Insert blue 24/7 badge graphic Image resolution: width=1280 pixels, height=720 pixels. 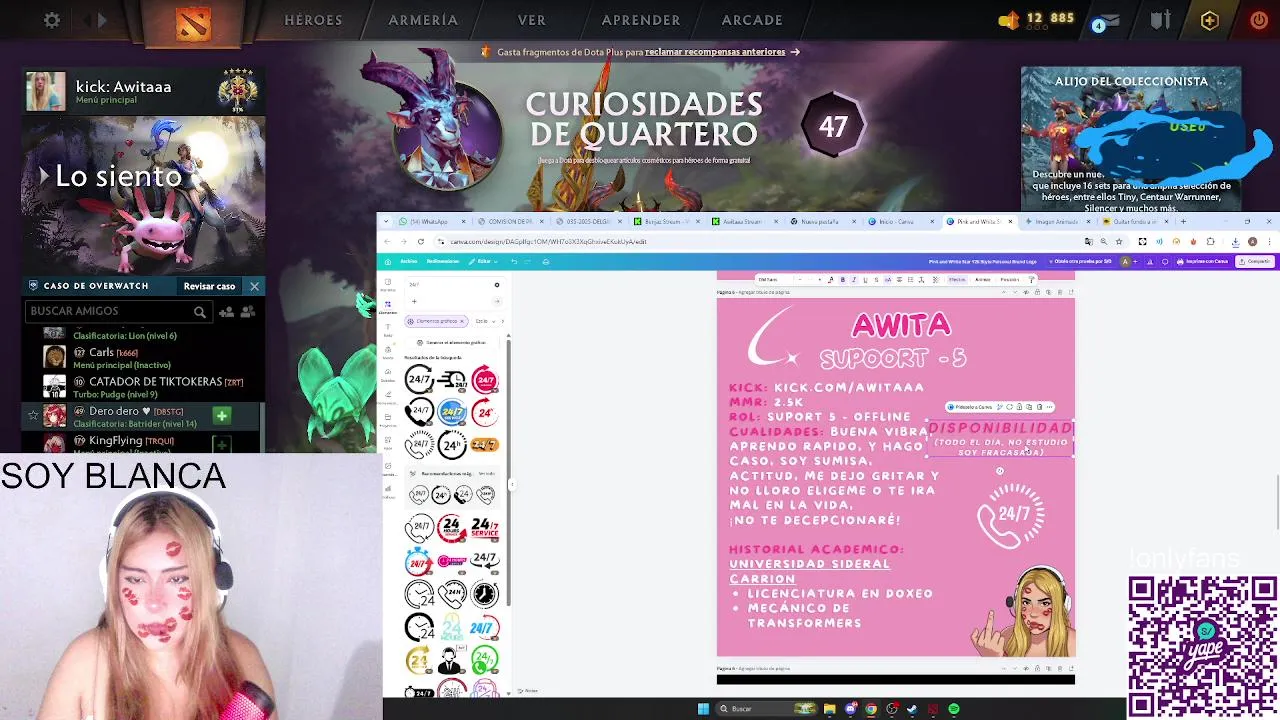click(x=452, y=412)
